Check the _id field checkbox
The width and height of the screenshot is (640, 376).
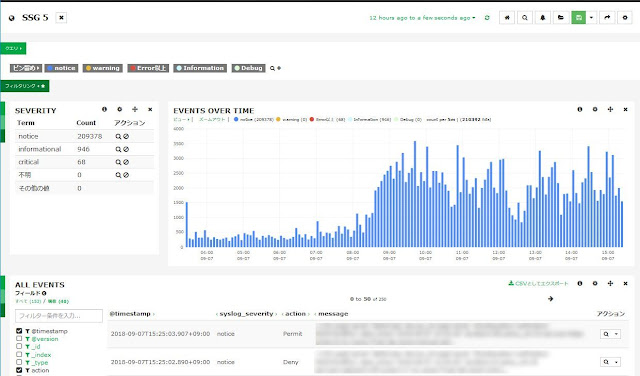[x=19, y=346]
